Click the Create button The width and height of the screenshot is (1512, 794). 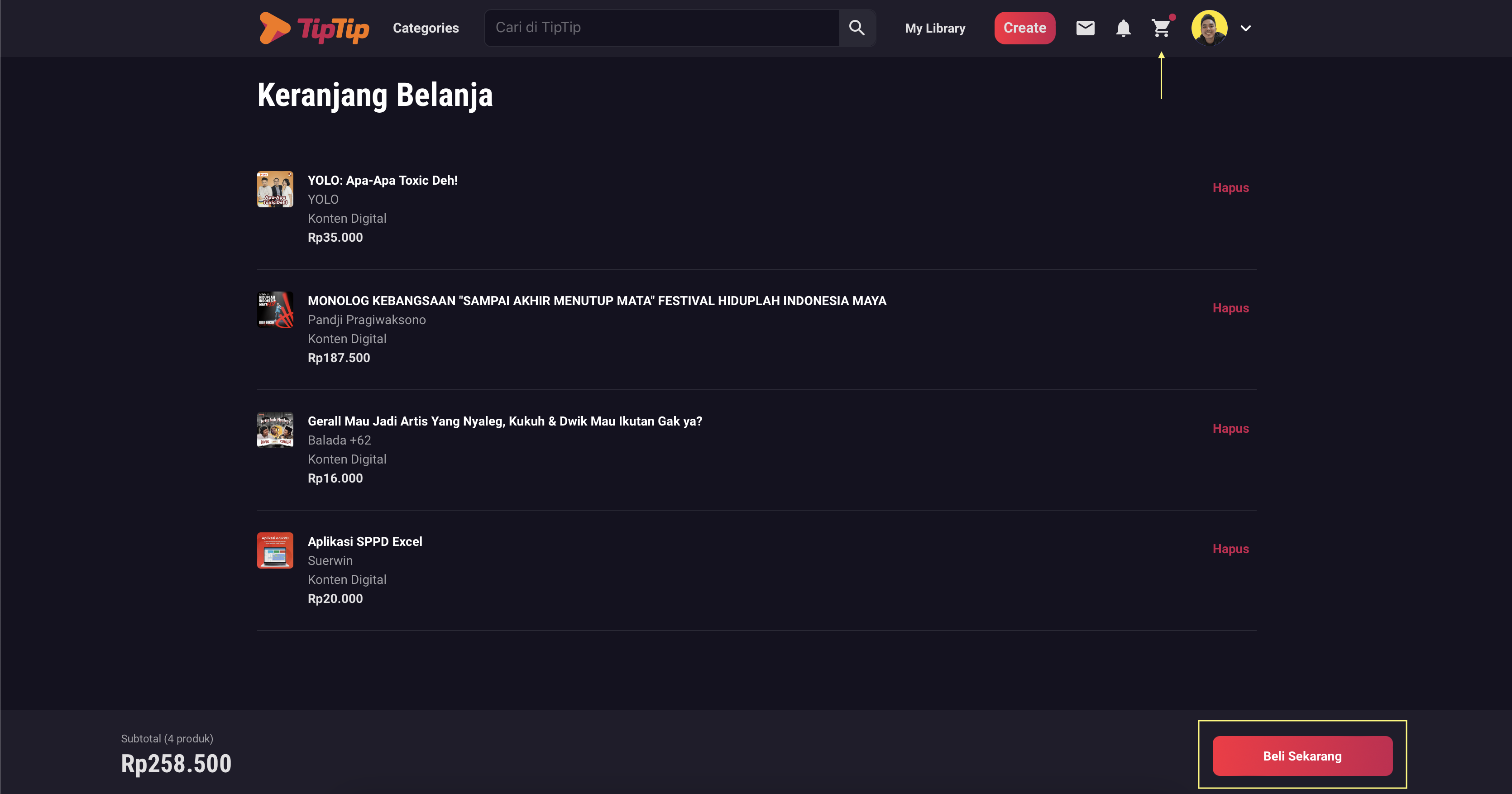point(1024,28)
